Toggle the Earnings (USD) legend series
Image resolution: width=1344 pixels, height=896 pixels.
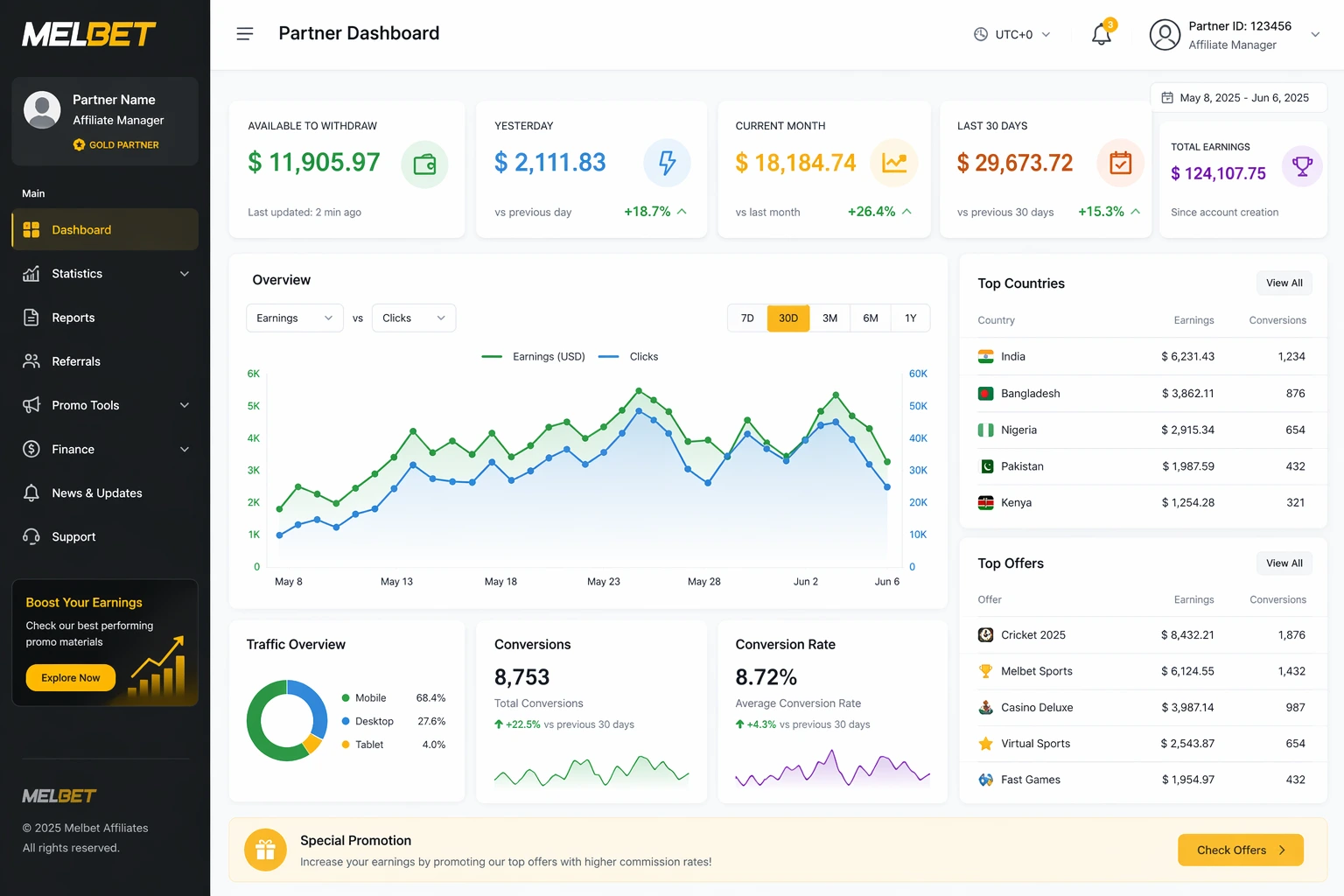[533, 357]
